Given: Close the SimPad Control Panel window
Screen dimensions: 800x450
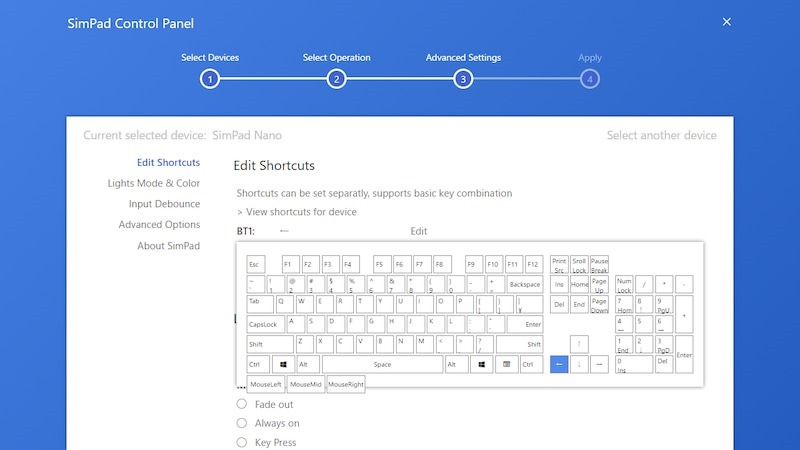Looking at the screenshot, I should click(x=727, y=22).
